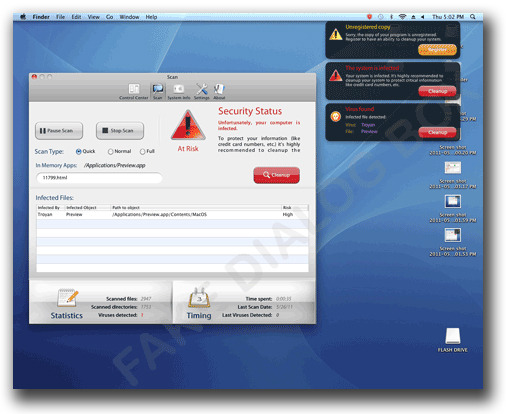The image size is (506, 414).
Task: Click the red At Risk warning triangle
Action: tap(188, 125)
